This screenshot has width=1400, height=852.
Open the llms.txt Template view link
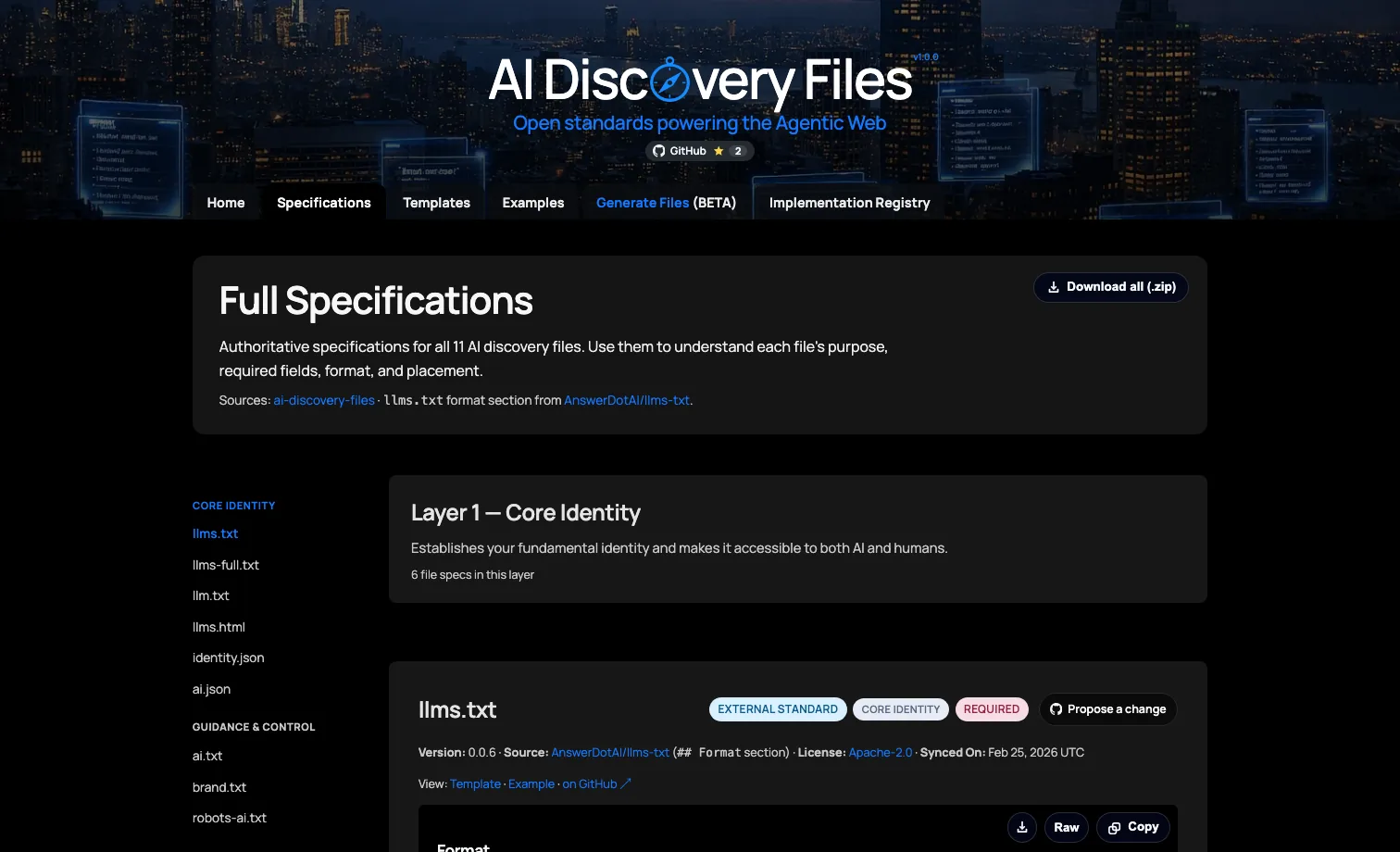[475, 784]
